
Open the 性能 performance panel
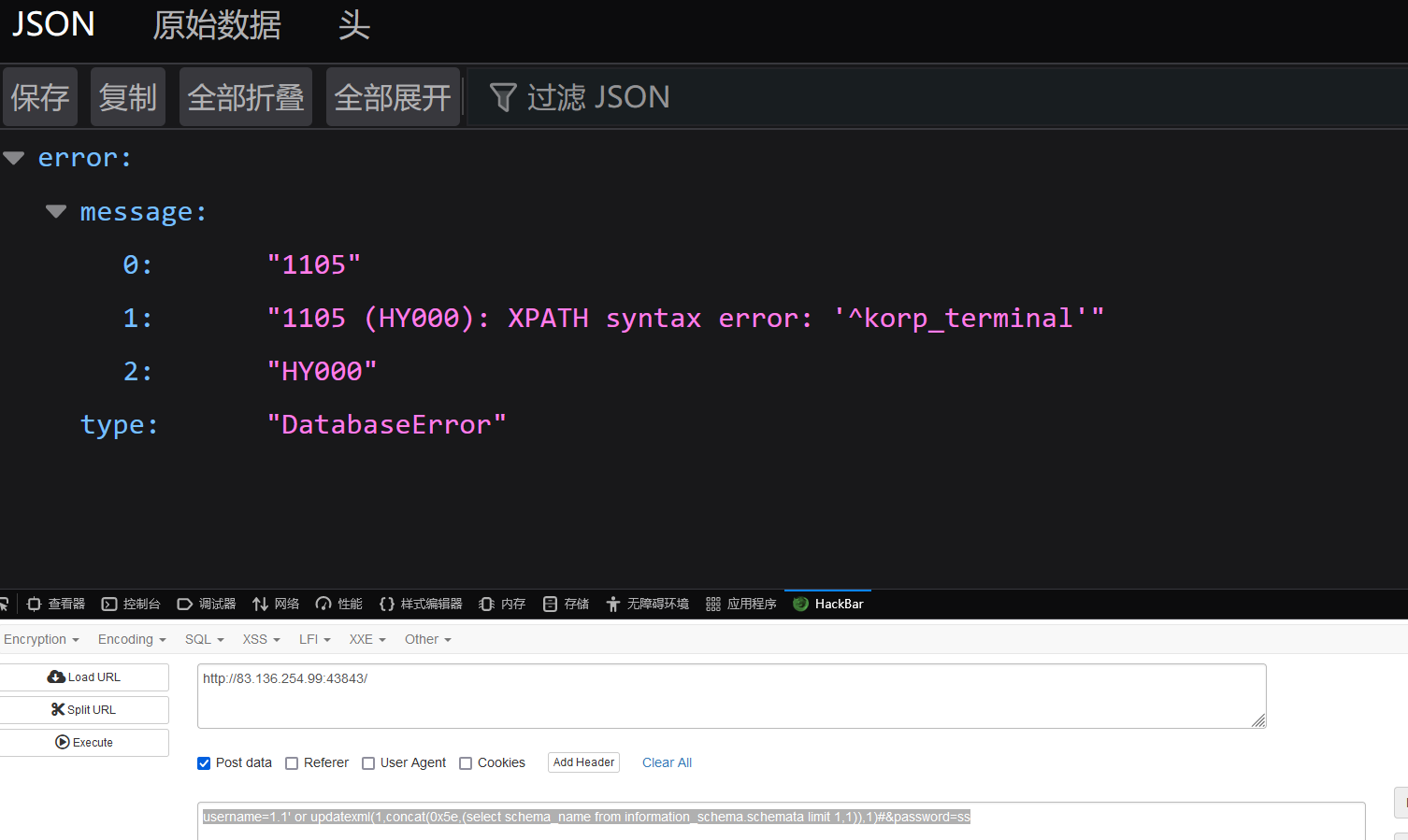pos(339,604)
